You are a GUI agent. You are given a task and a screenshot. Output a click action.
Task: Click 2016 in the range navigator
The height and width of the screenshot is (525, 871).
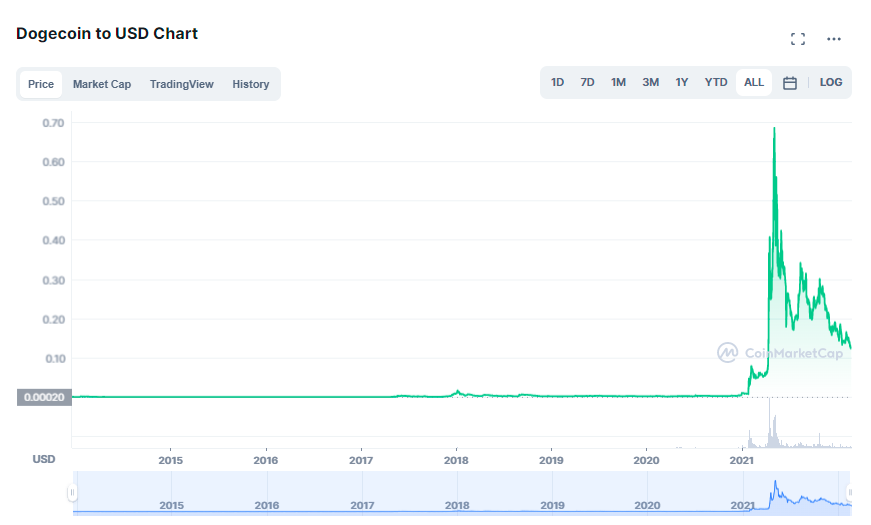(x=267, y=505)
